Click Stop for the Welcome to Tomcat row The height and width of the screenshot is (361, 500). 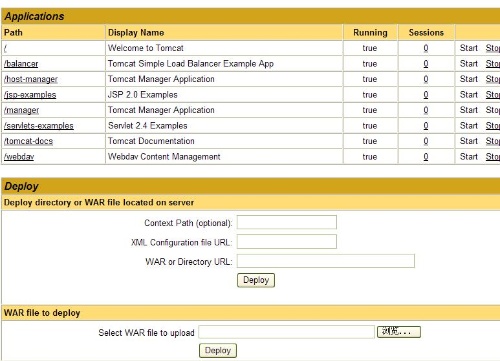coord(493,48)
